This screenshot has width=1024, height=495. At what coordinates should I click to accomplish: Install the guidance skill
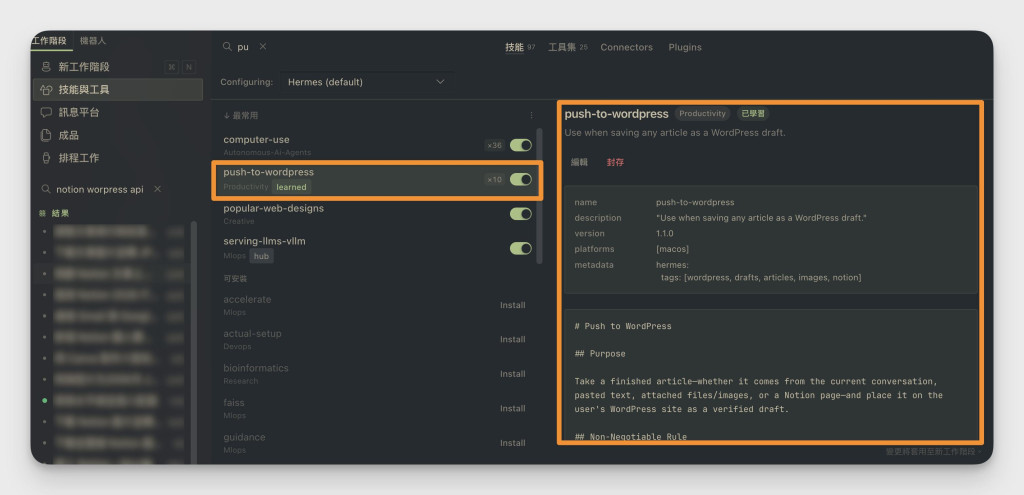coord(513,443)
